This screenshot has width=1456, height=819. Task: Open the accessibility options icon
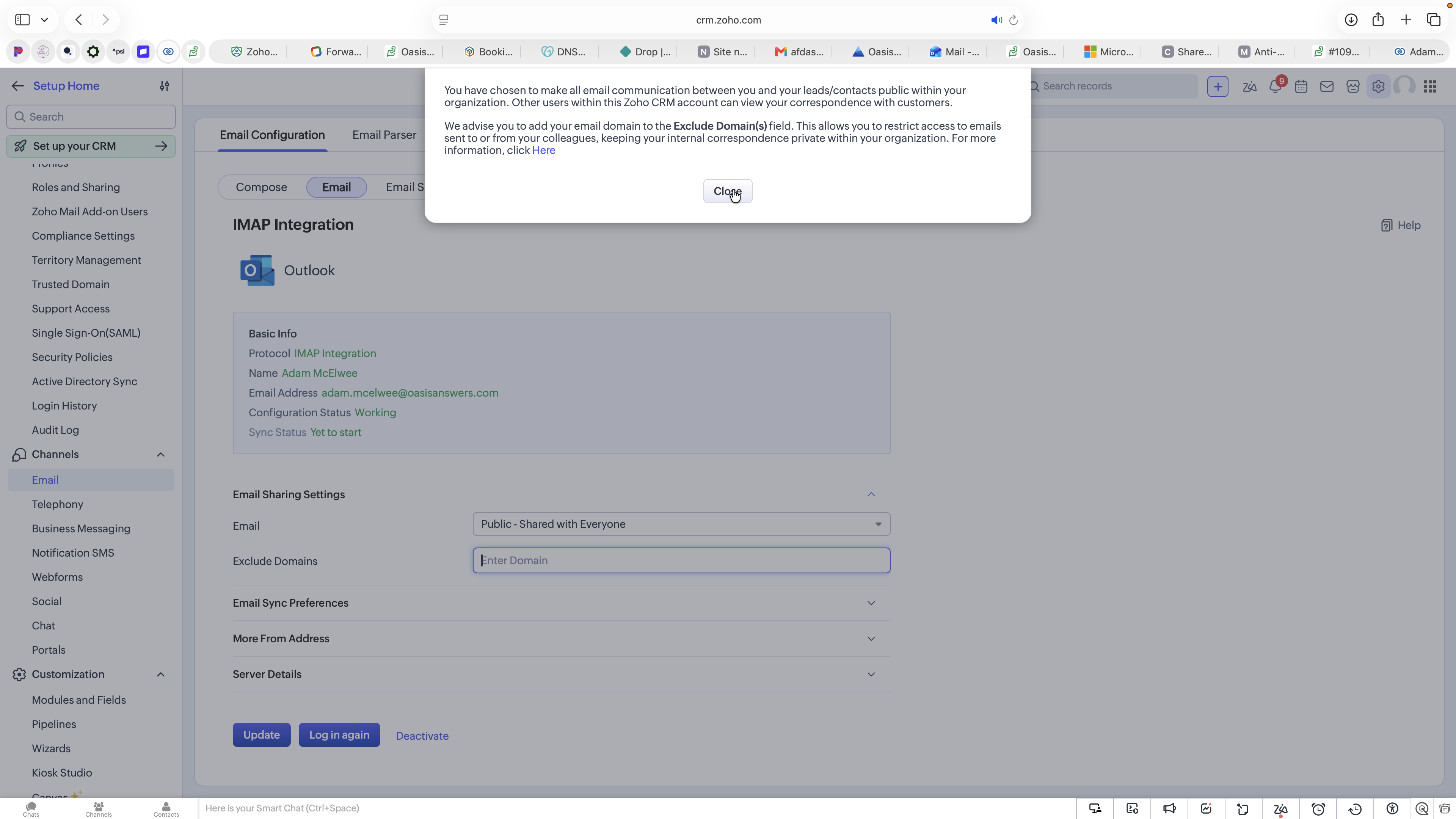pos(1392,809)
